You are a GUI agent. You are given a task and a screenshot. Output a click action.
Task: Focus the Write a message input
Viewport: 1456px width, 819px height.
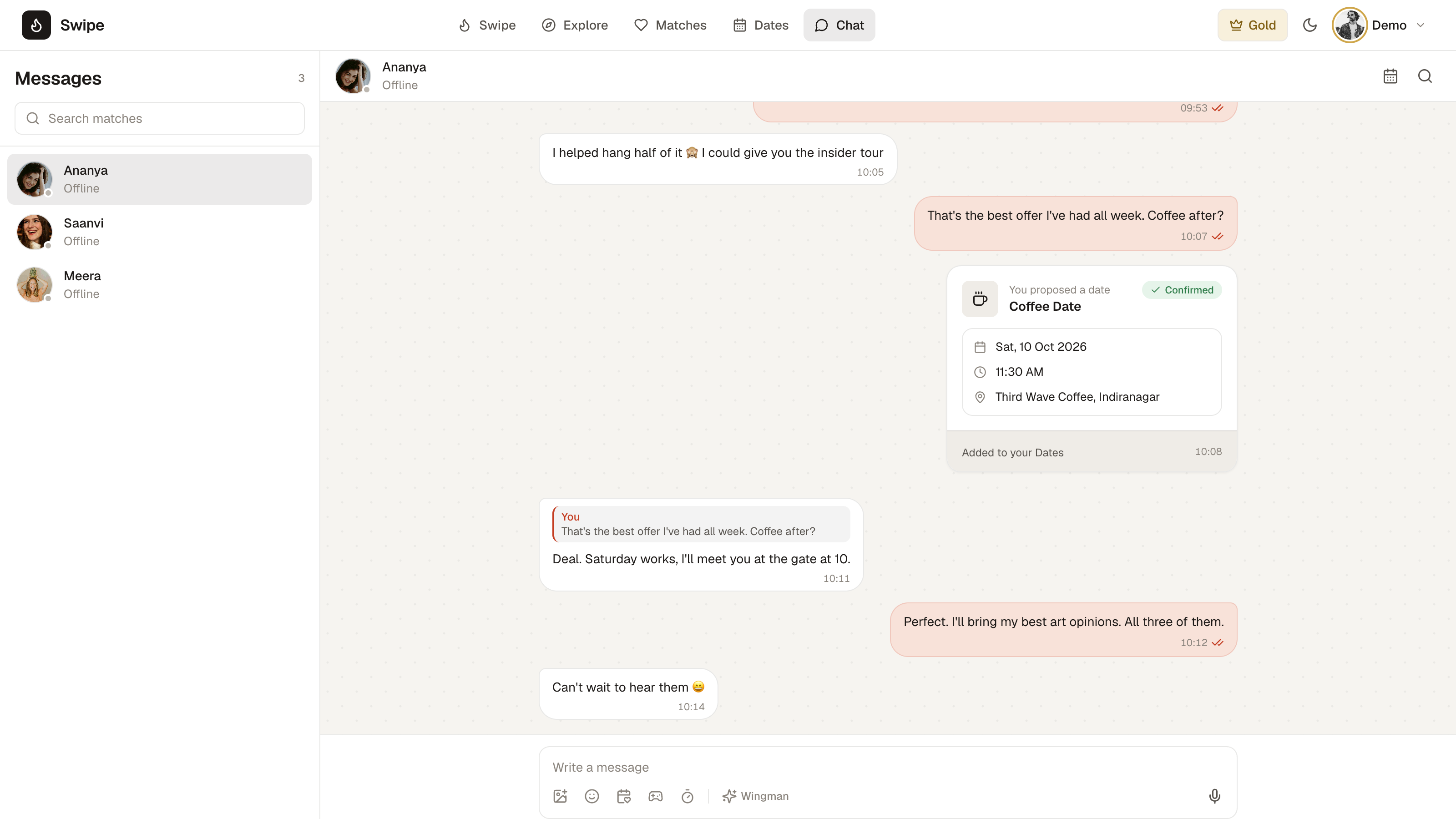coord(887,767)
